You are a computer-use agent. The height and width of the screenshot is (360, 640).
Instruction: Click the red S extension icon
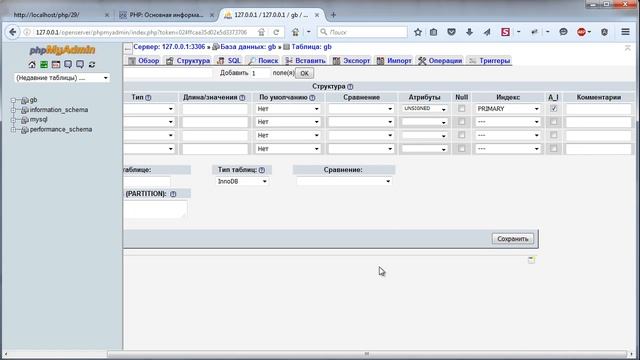click(505, 32)
